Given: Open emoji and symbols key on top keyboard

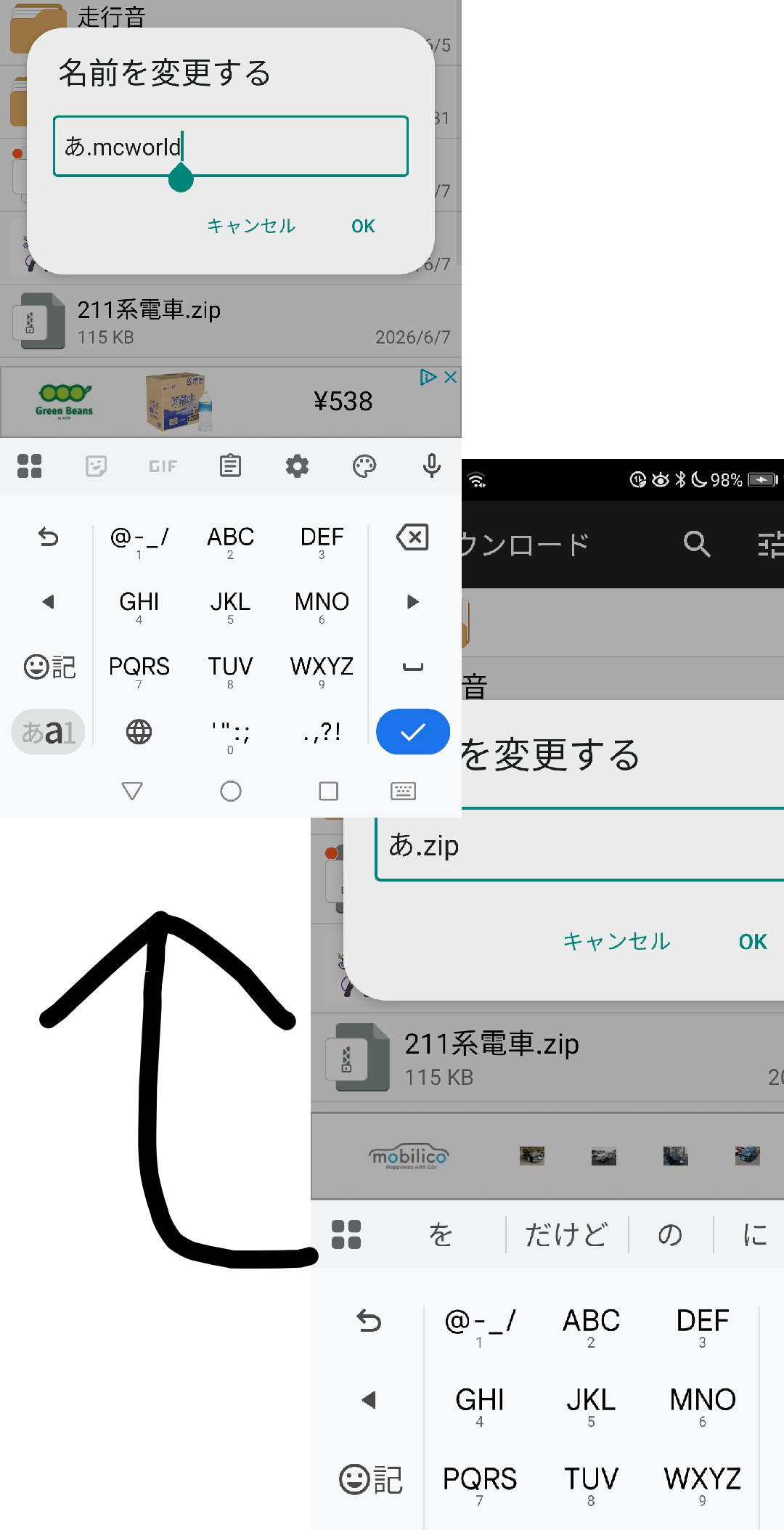Looking at the screenshot, I should click(49, 667).
